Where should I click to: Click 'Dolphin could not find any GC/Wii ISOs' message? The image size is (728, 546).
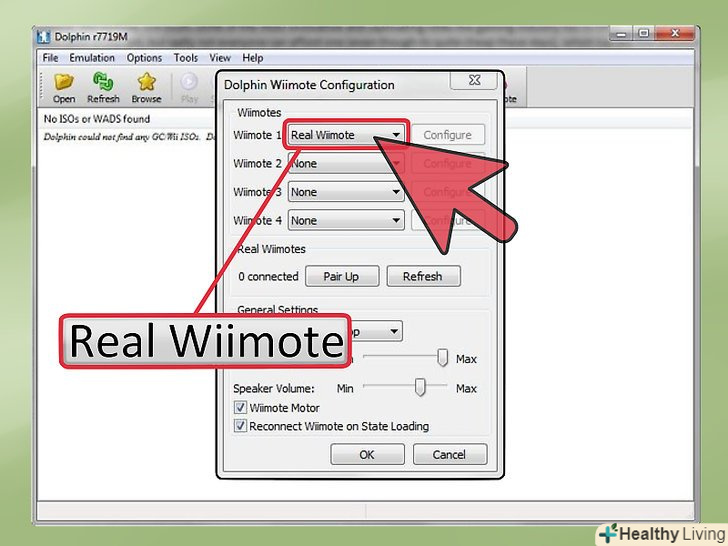click(x=130, y=137)
